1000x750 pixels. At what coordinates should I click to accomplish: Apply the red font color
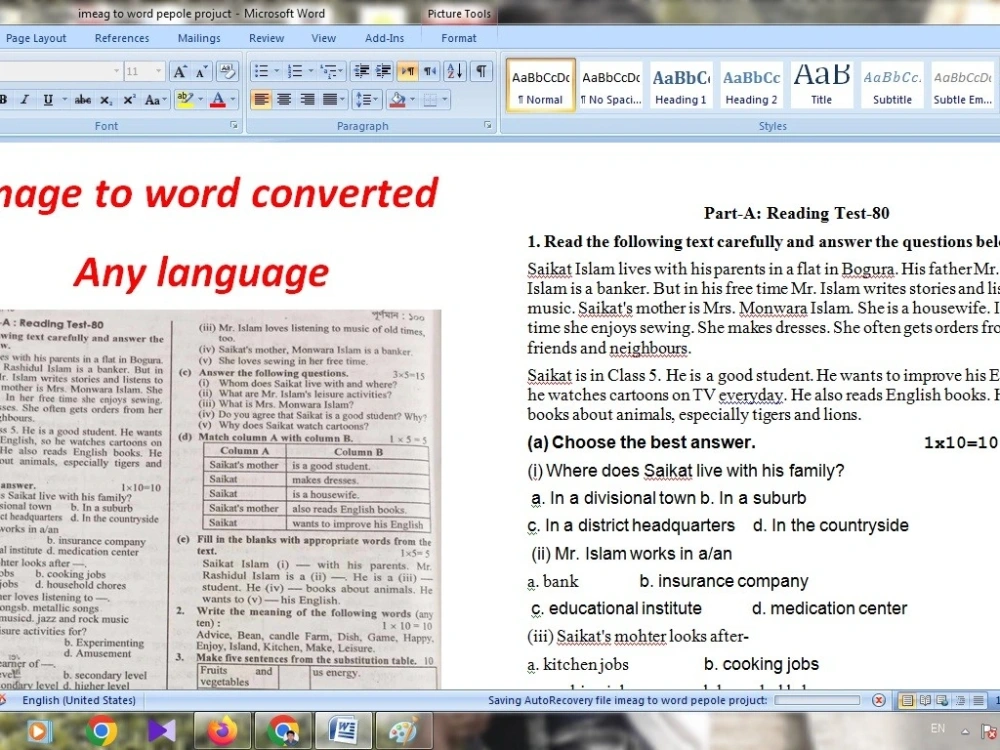click(217, 99)
